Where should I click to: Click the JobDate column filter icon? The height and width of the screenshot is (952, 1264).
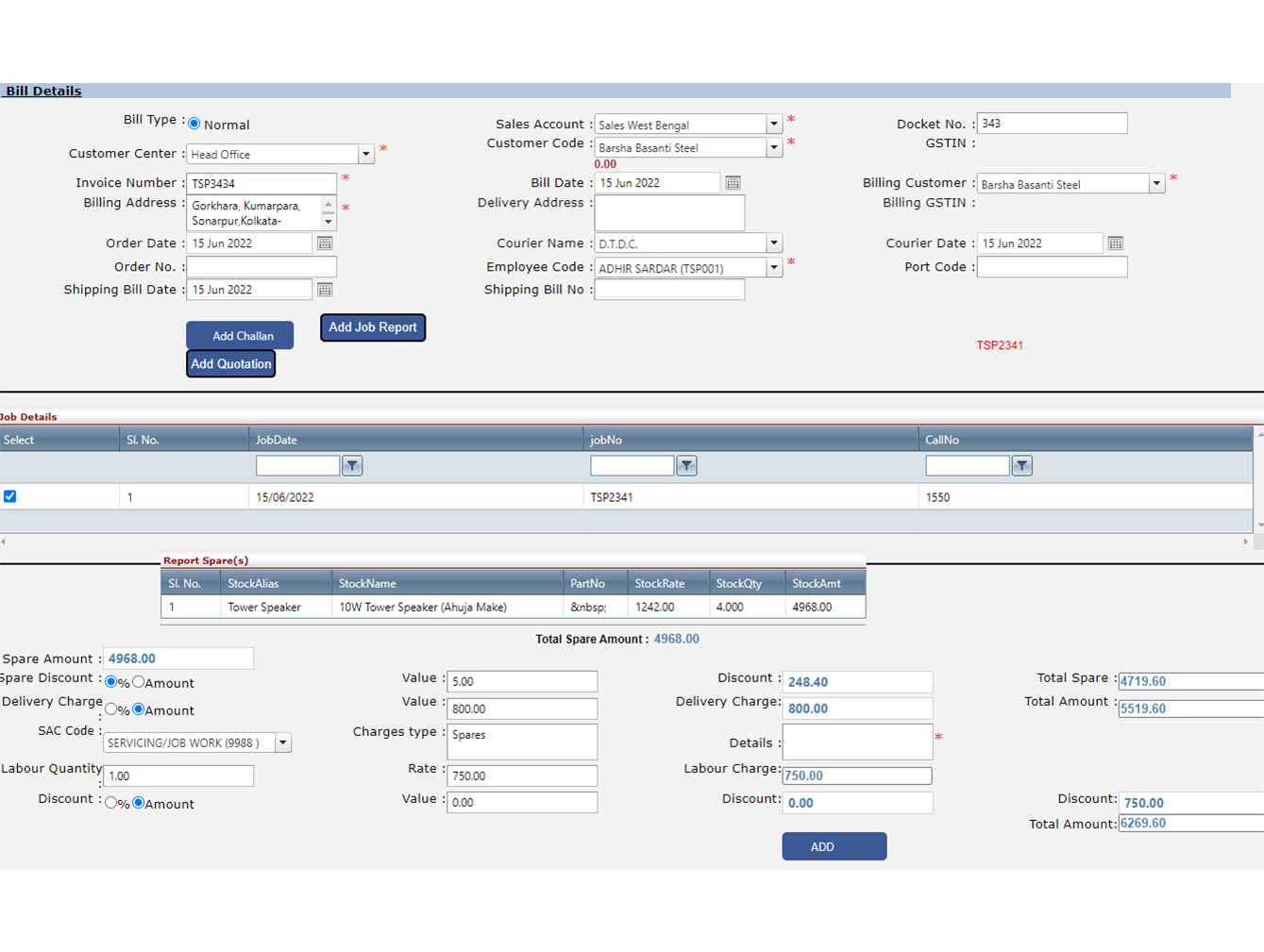pyautogui.click(x=352, y=465)
